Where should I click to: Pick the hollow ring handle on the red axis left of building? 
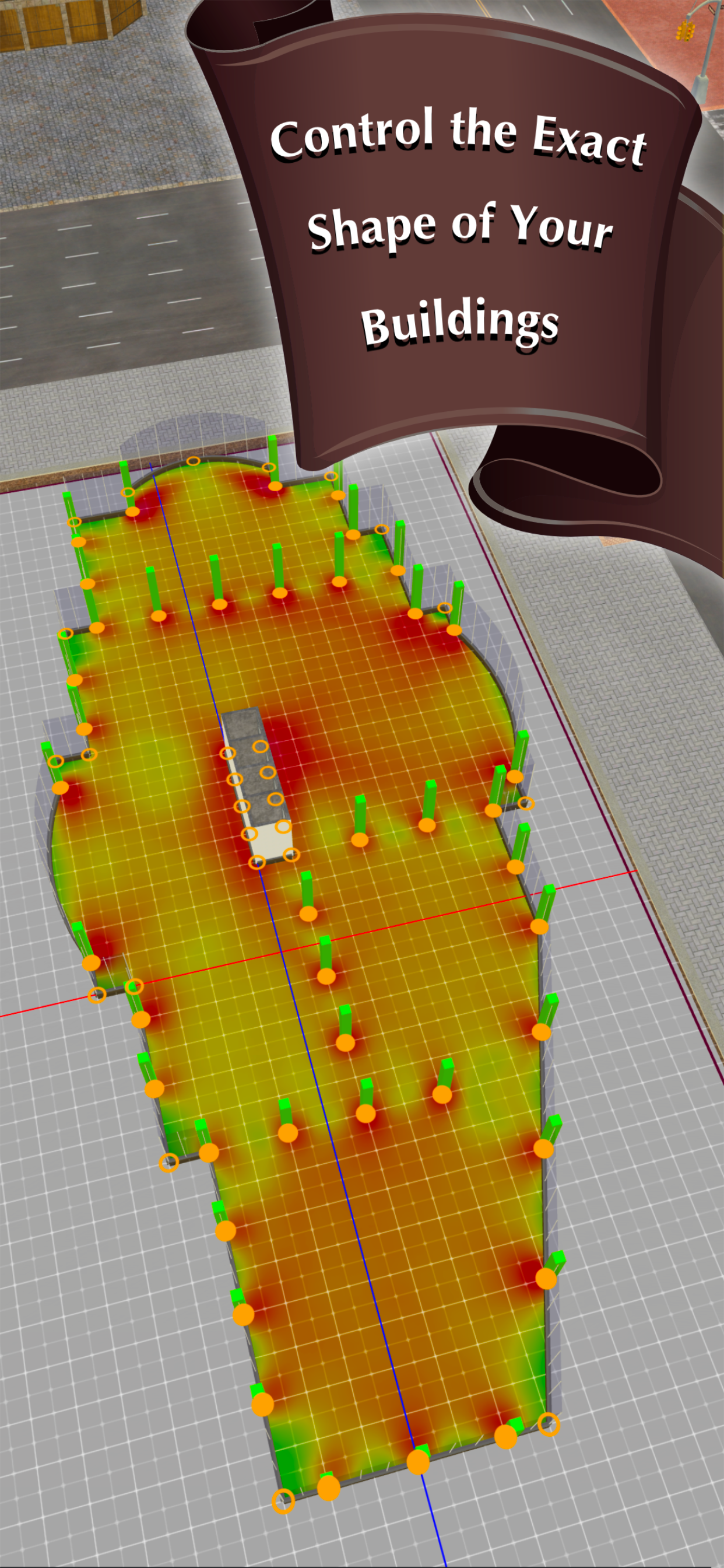97,995
